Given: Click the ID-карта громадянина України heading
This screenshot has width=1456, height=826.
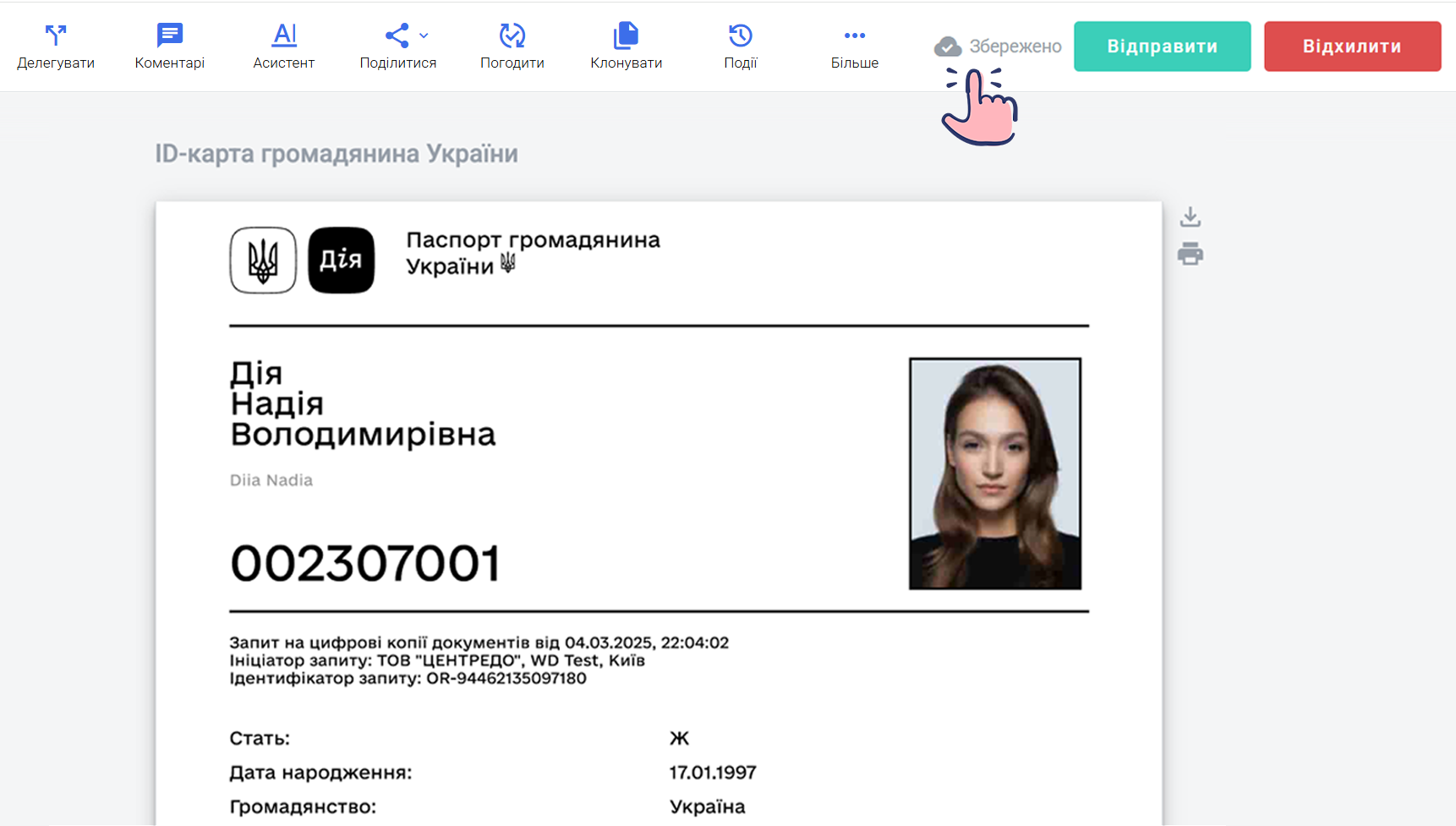Looking at the screenshot, I should 337,154.
